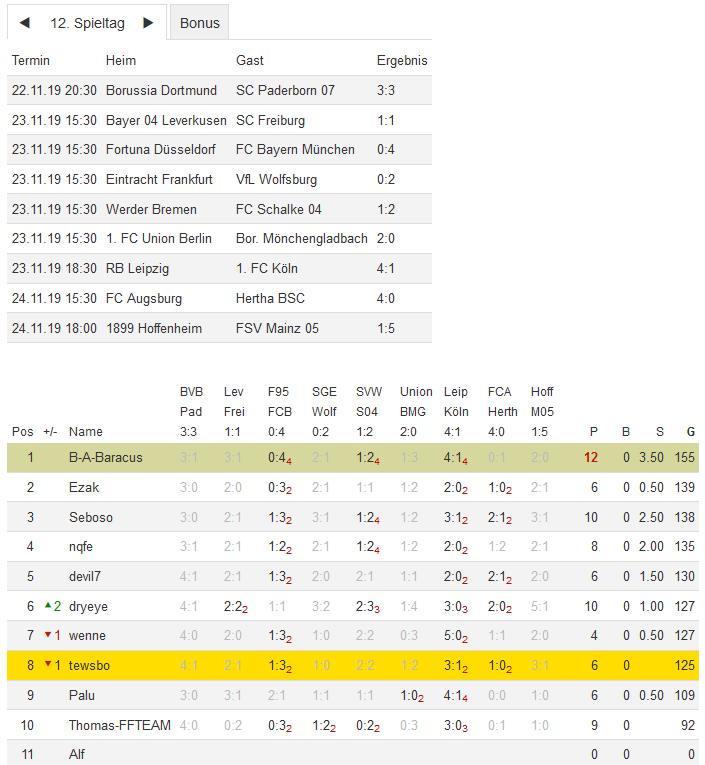
Task: Go to previous matchday with left arrow
Action: tap(25, 23)
